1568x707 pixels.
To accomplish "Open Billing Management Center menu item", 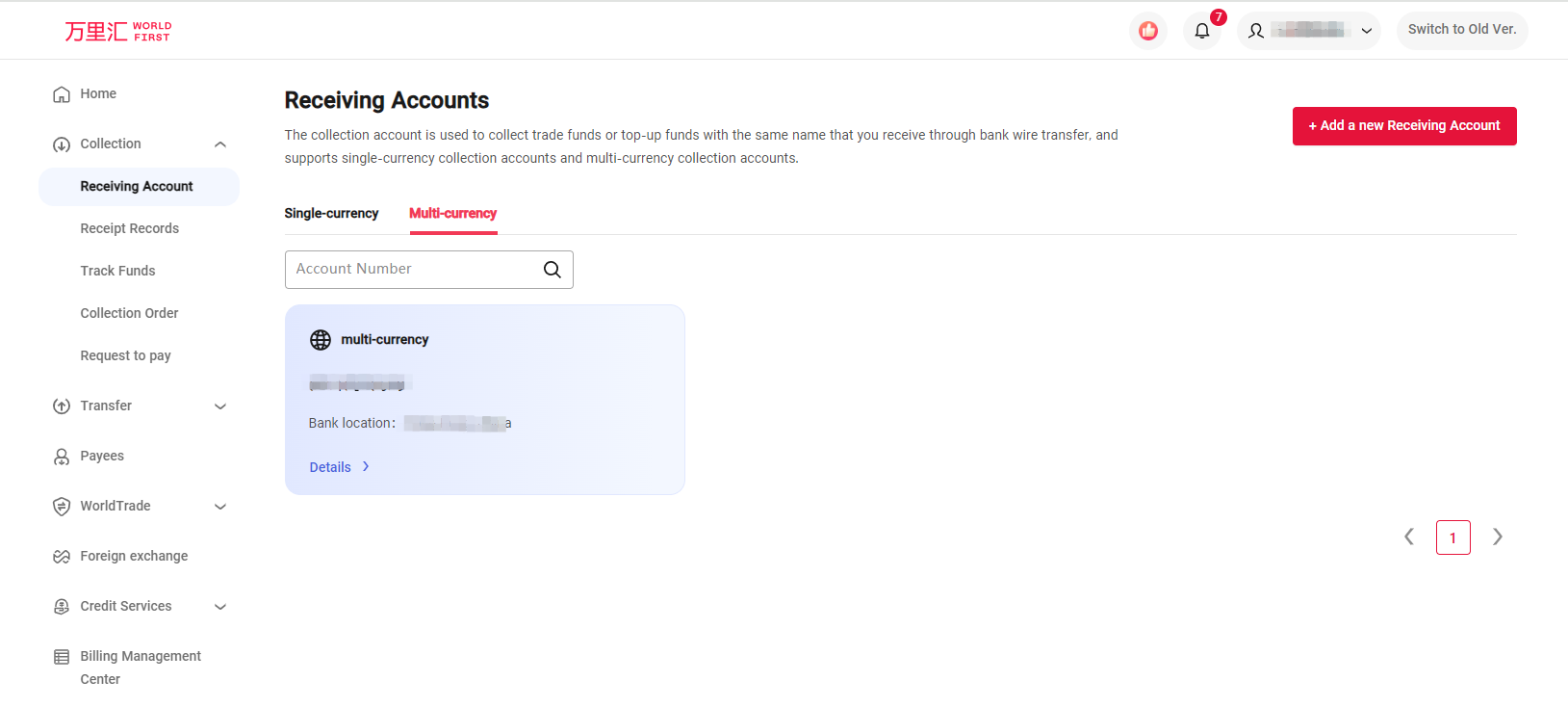I will (141, 668).
